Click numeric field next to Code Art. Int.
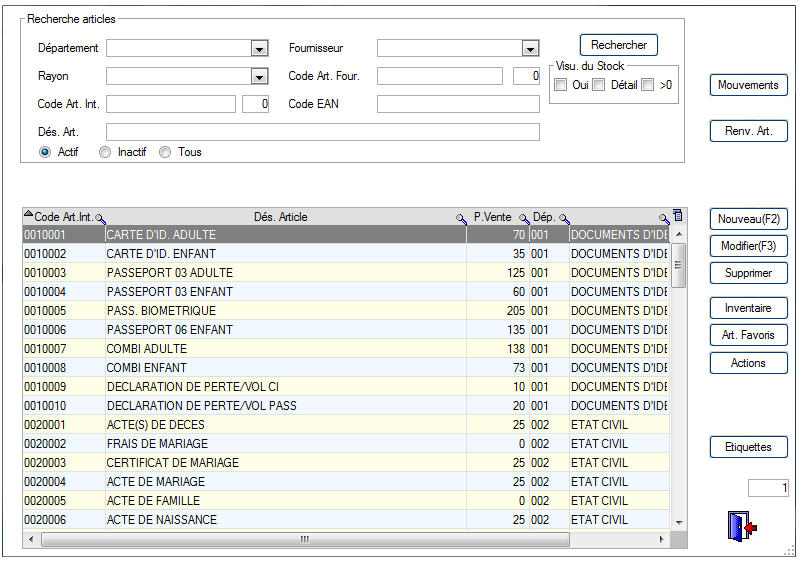 tap(256, 104)
